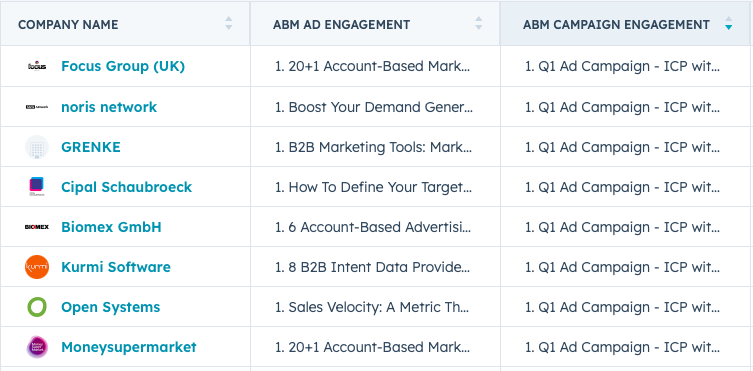Select 'How To Define Your Target...' cell

click(x=375, y=187)
